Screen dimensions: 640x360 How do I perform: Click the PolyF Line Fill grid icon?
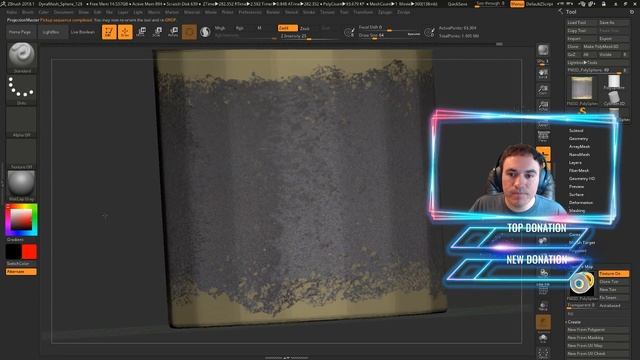(x=543, y=289)
